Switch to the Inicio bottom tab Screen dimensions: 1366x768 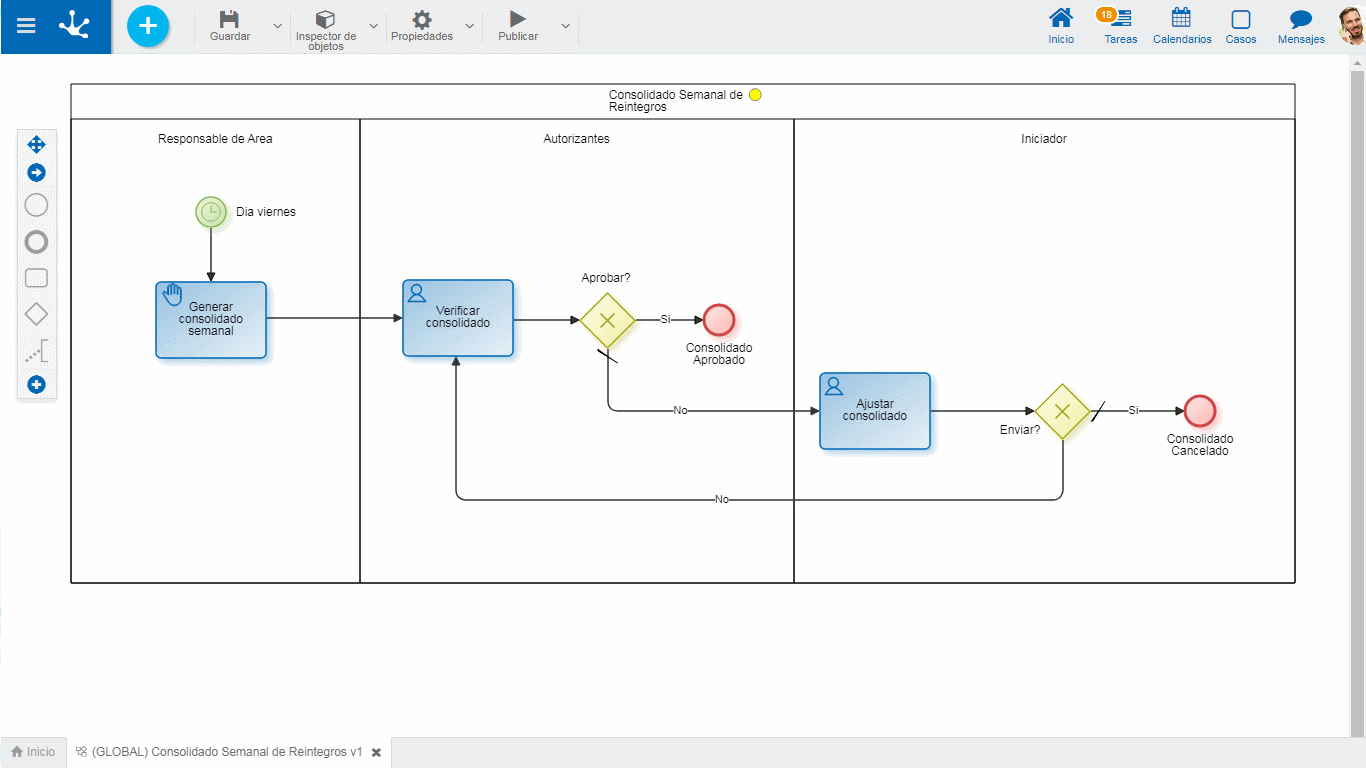point(33,752)
